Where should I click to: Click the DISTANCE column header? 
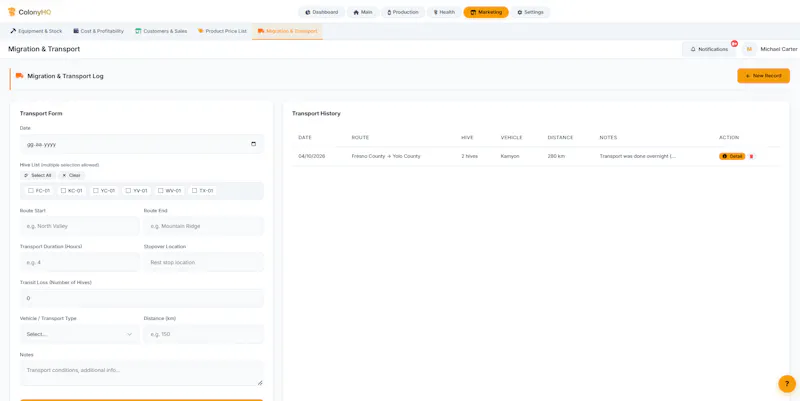[x=560, y=138]
